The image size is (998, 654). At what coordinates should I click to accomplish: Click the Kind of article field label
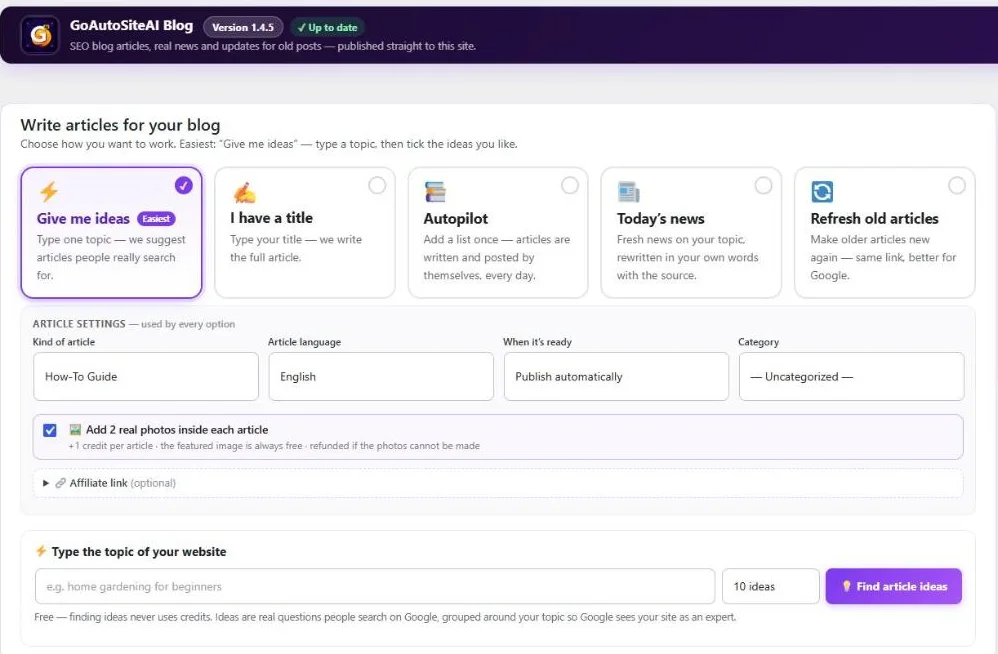64,342
